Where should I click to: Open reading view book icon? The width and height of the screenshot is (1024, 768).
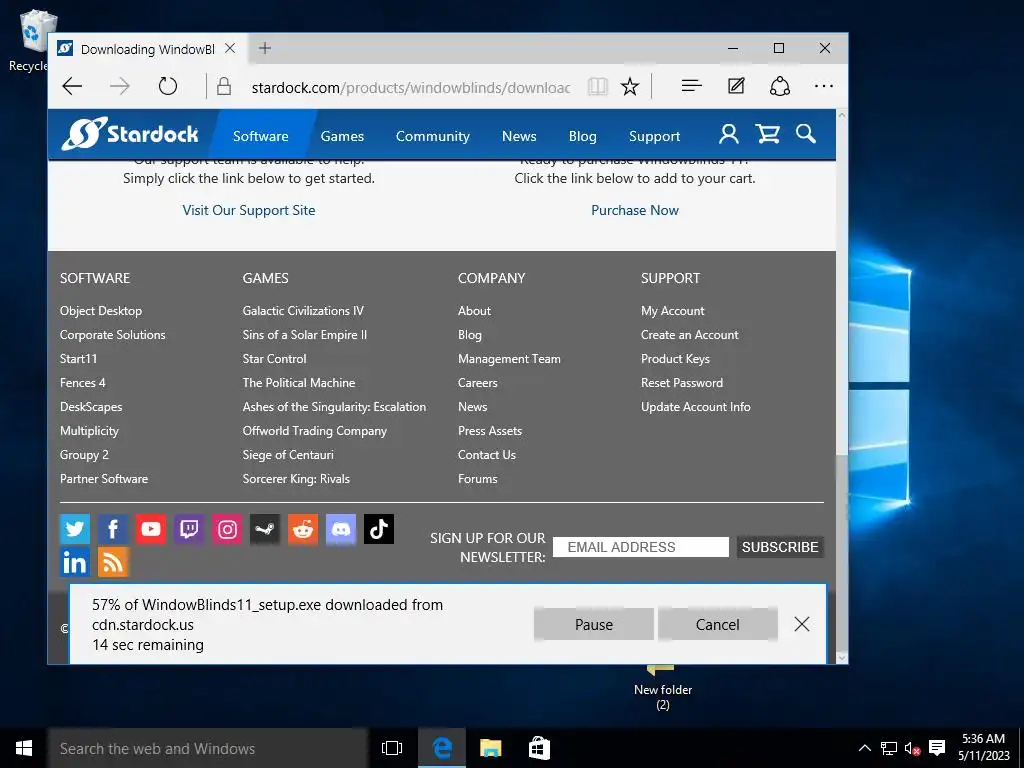[x=598, y=86]
